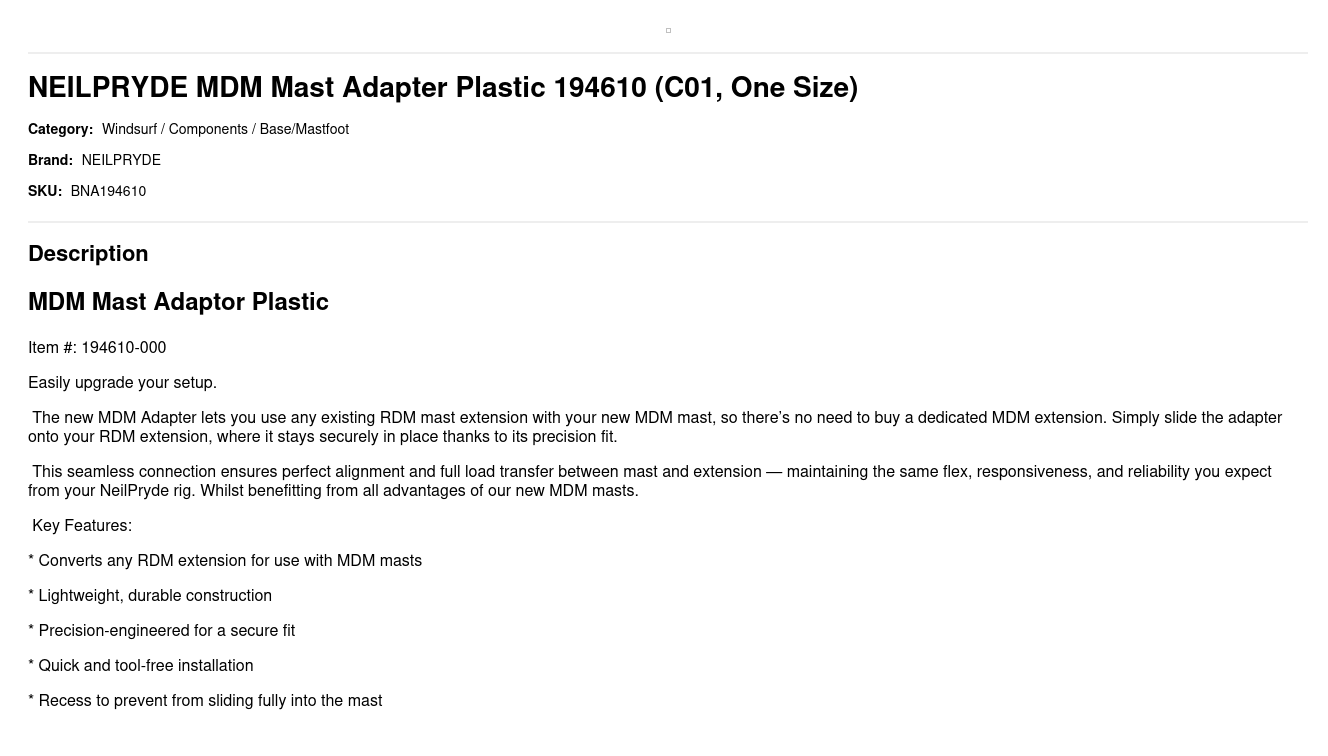1328x756 pixels.
Task: Click the MDM Mast Adaptor Plastic subheading
Action: 178,302
